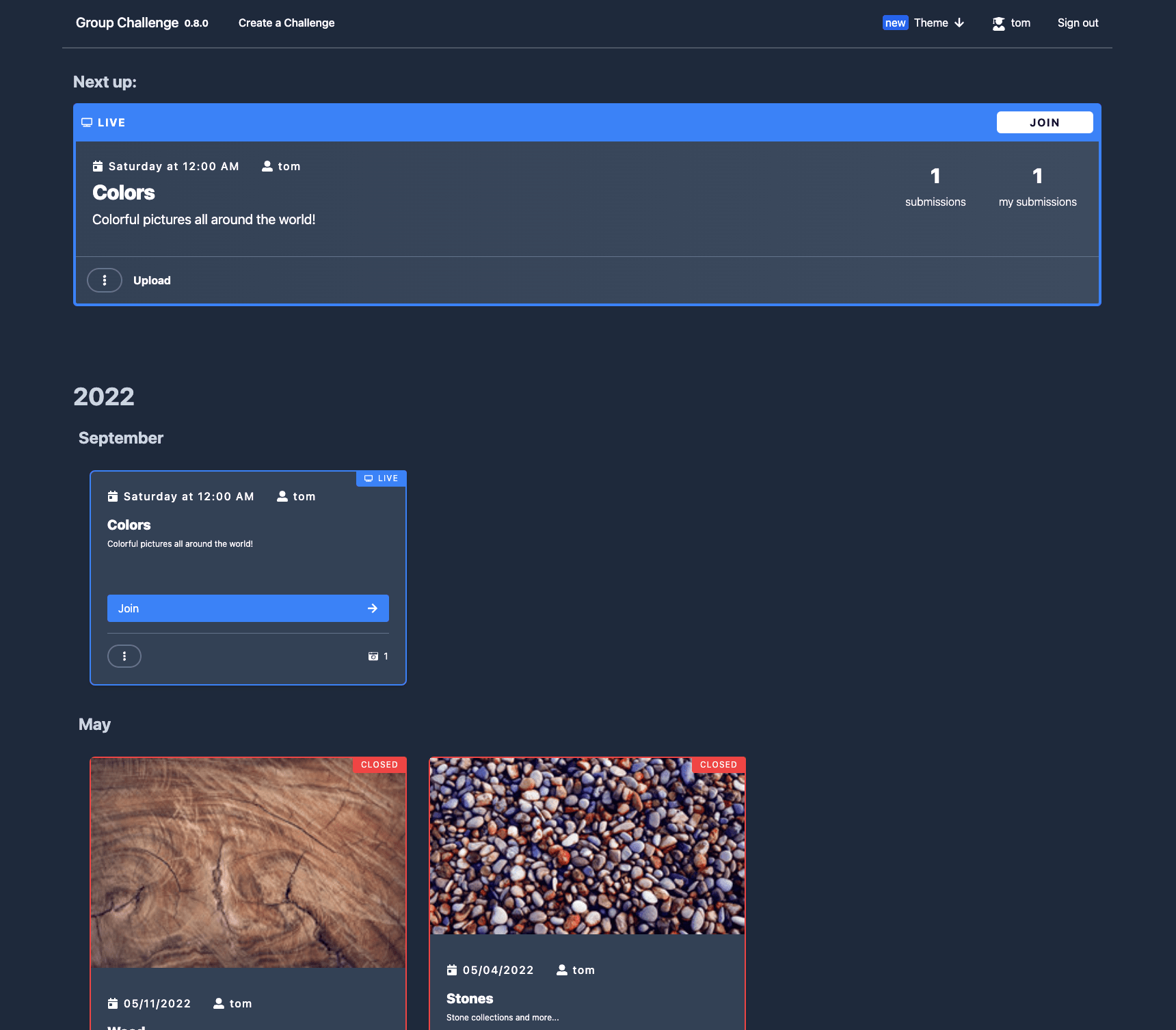Open the Stones pebbles thumbnail

click(587, 846)
